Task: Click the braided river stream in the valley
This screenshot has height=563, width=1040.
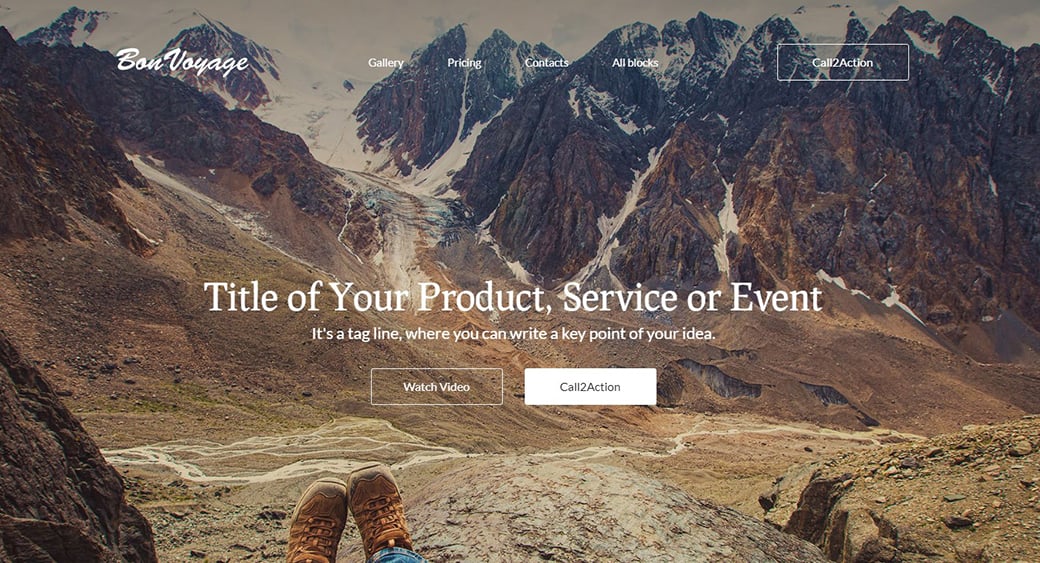Action: point(279,451)
